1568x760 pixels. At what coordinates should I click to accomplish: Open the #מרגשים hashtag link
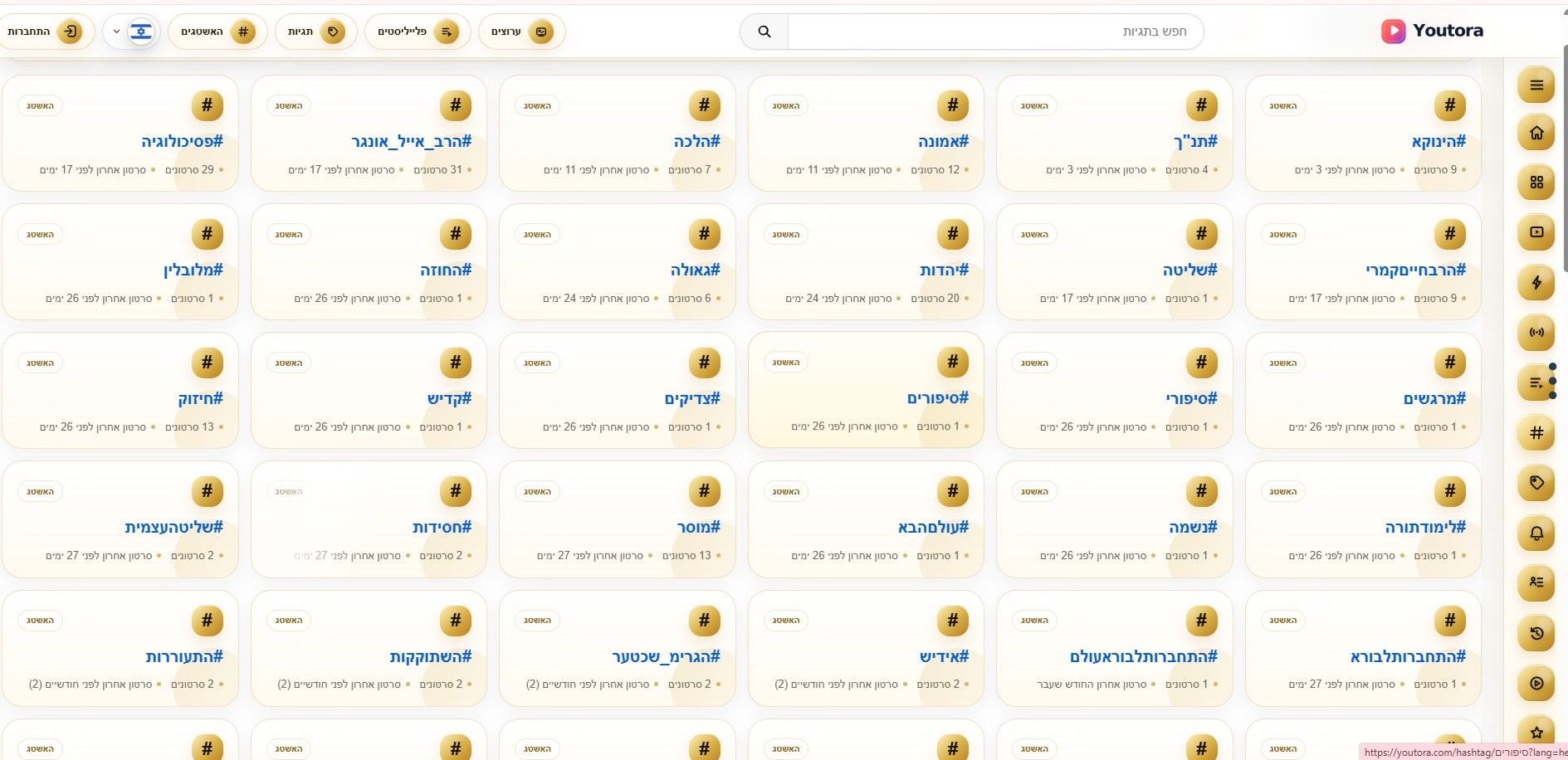[x=1434, y=399]
